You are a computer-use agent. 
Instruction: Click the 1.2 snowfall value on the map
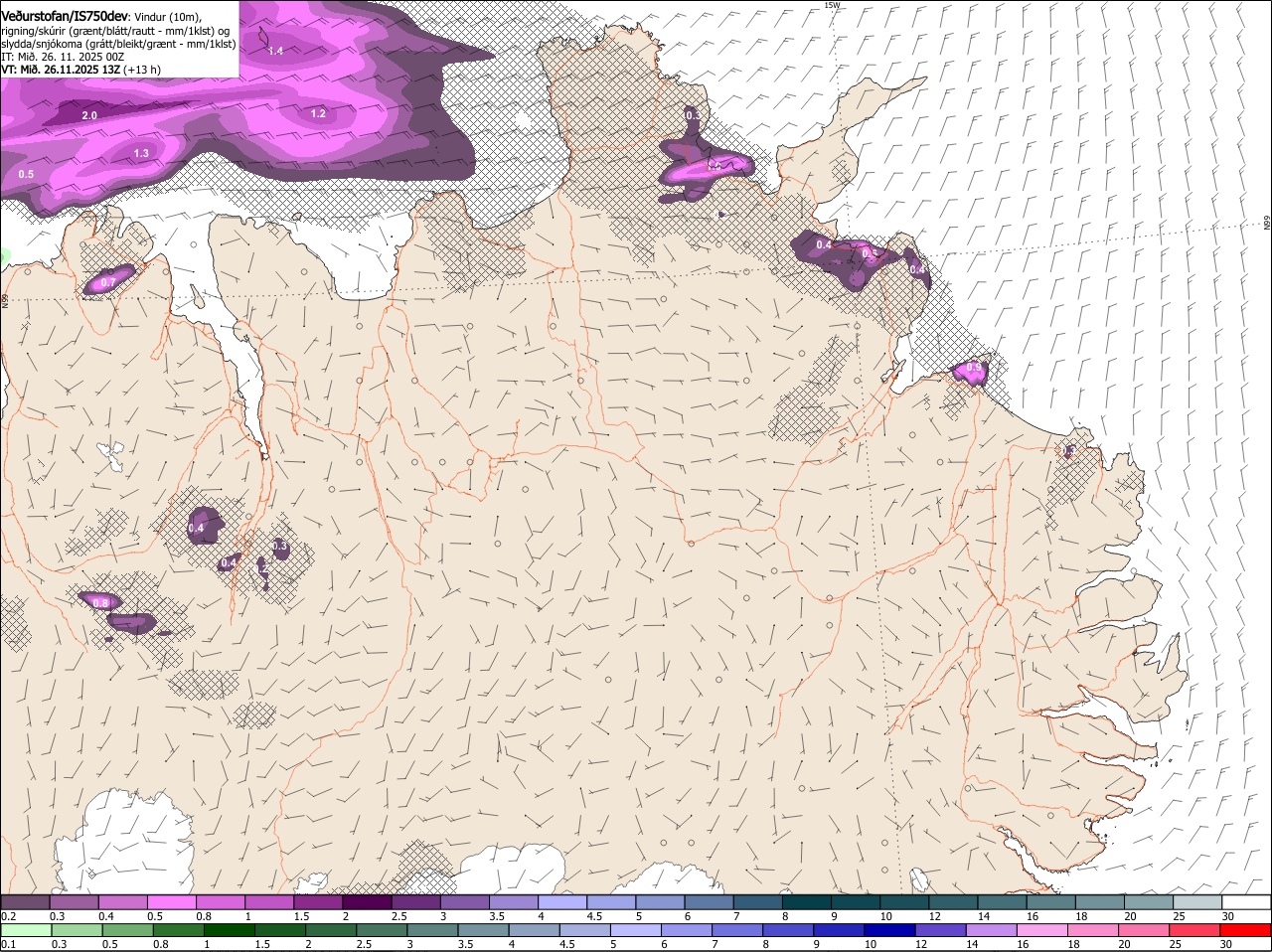[x=318, y=113]
